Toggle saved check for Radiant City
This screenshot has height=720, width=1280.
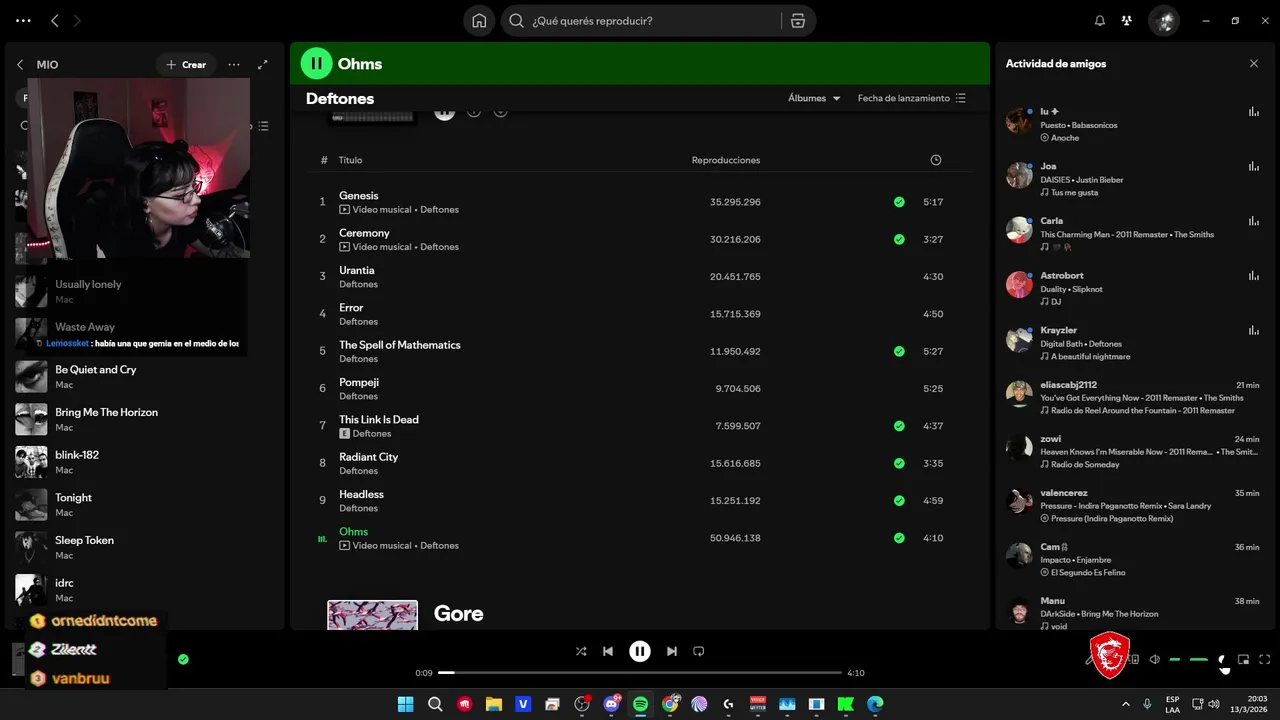[x=899, y=463]
